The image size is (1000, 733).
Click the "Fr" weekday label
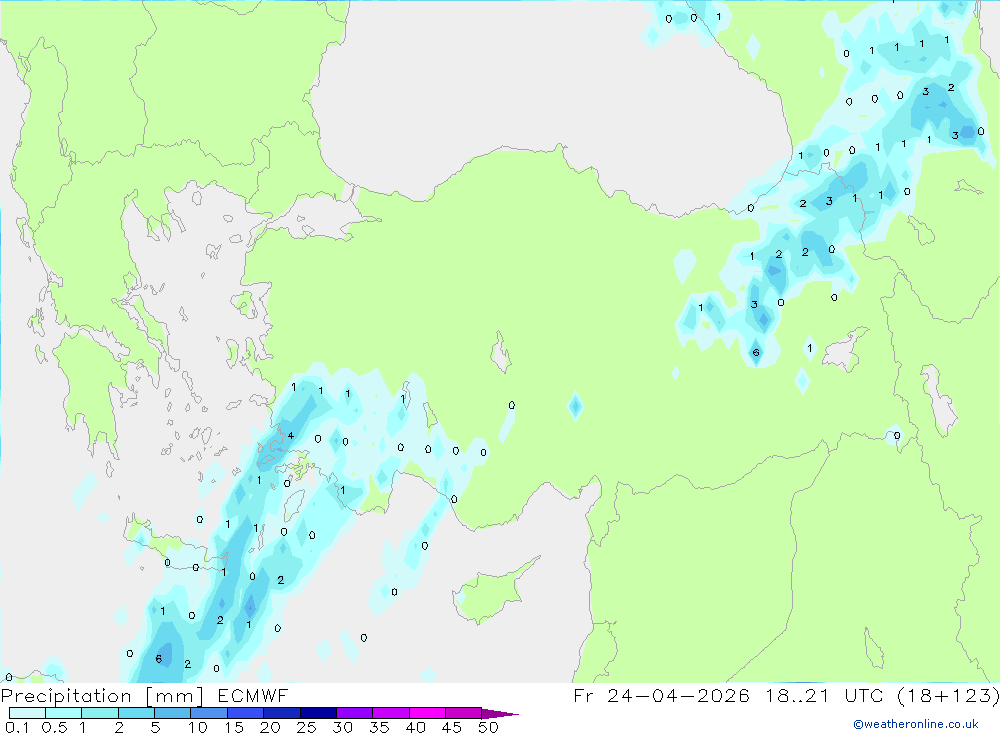(x=583, y=695)
